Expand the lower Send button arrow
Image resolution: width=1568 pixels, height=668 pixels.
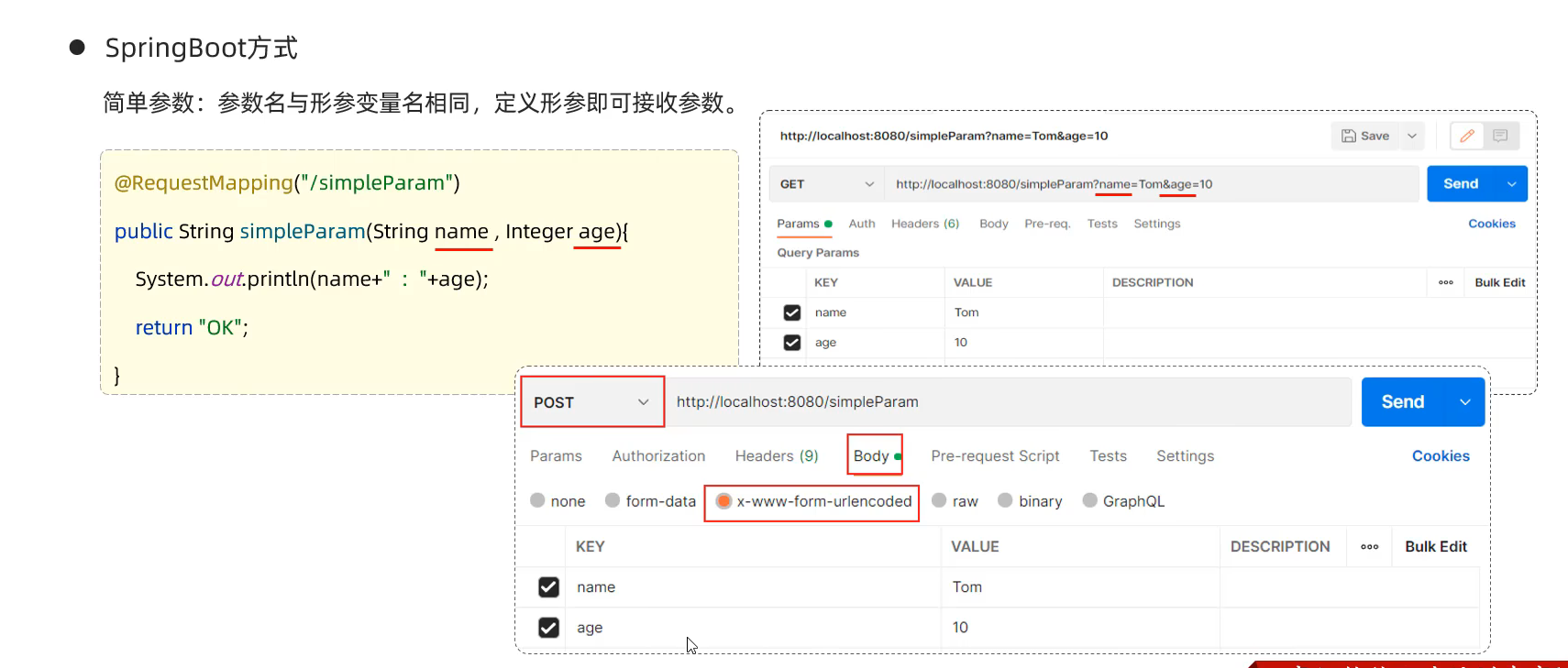coord(1465,402)
